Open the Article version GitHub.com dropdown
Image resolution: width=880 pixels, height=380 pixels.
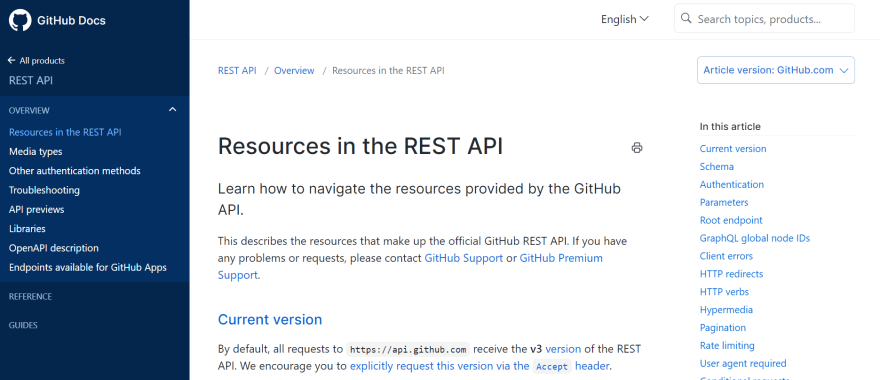click(x=776, y=70)
